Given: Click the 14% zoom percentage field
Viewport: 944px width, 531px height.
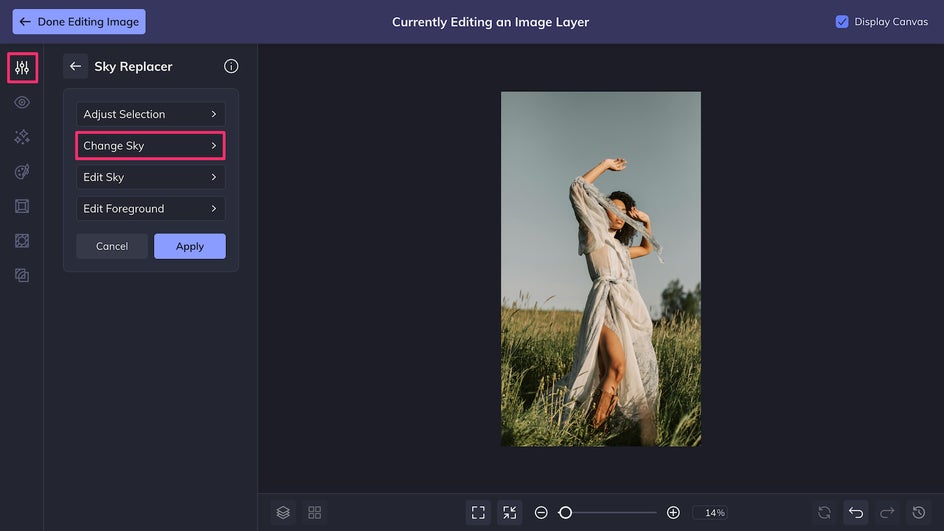Looking at the screenshot, I should 711,512.
